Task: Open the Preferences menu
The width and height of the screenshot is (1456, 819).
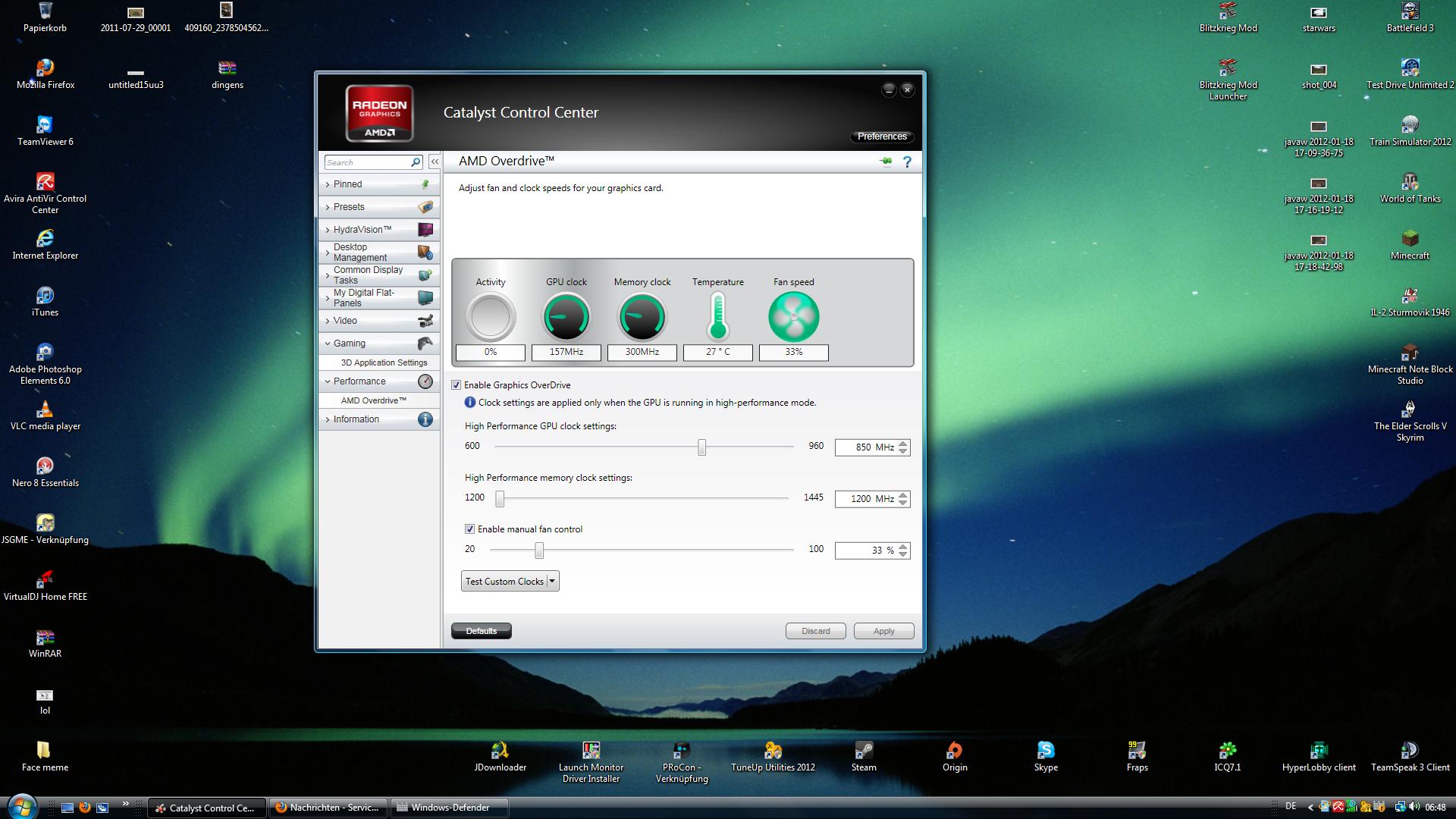Action: click(882, 136)
